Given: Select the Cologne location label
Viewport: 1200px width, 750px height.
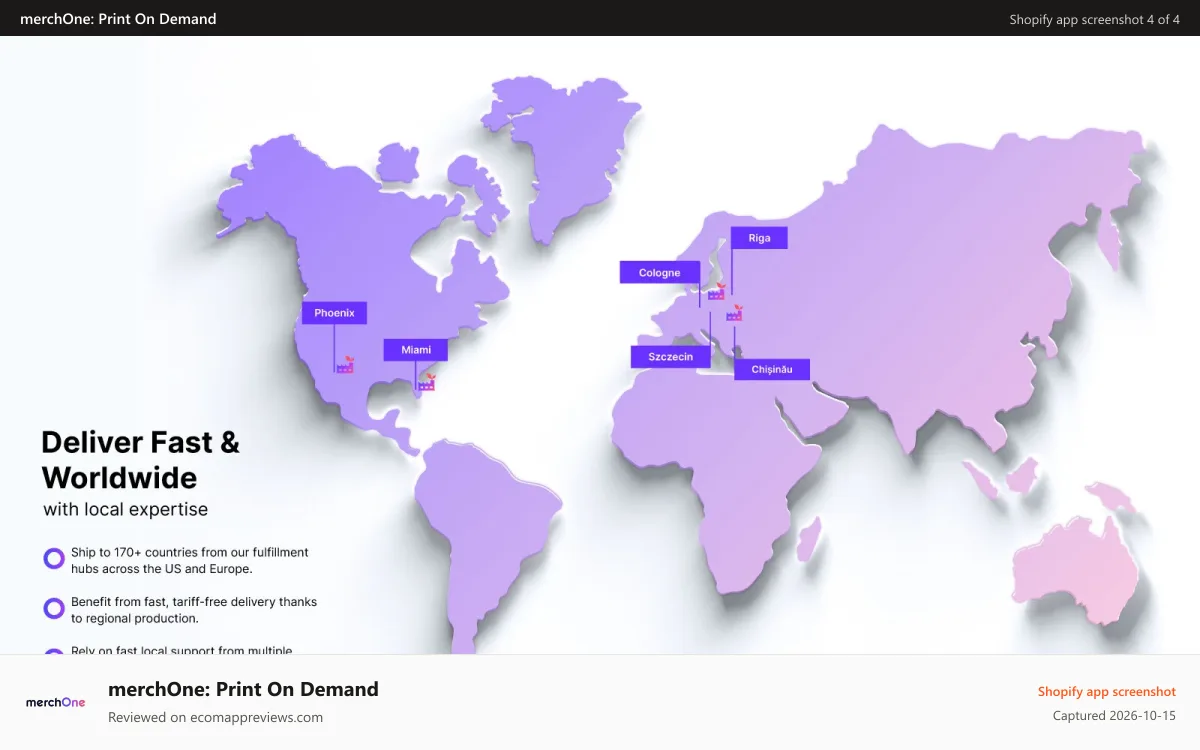Looking at the screenshot, I should coord(660,272).
